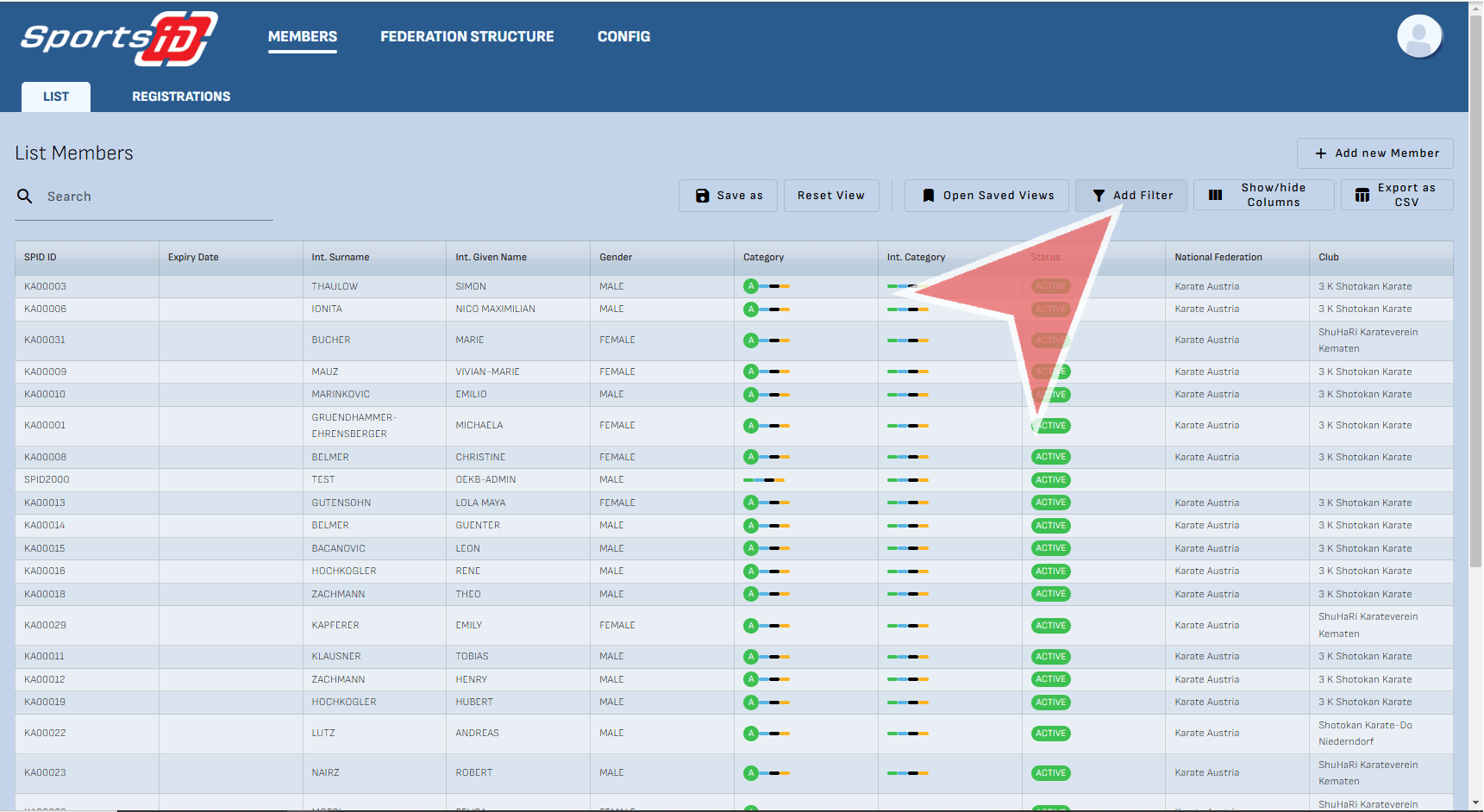Click the plus icon for Add new Member
The height and width of the screenshot is (812, 1484).
(1320, 153)
